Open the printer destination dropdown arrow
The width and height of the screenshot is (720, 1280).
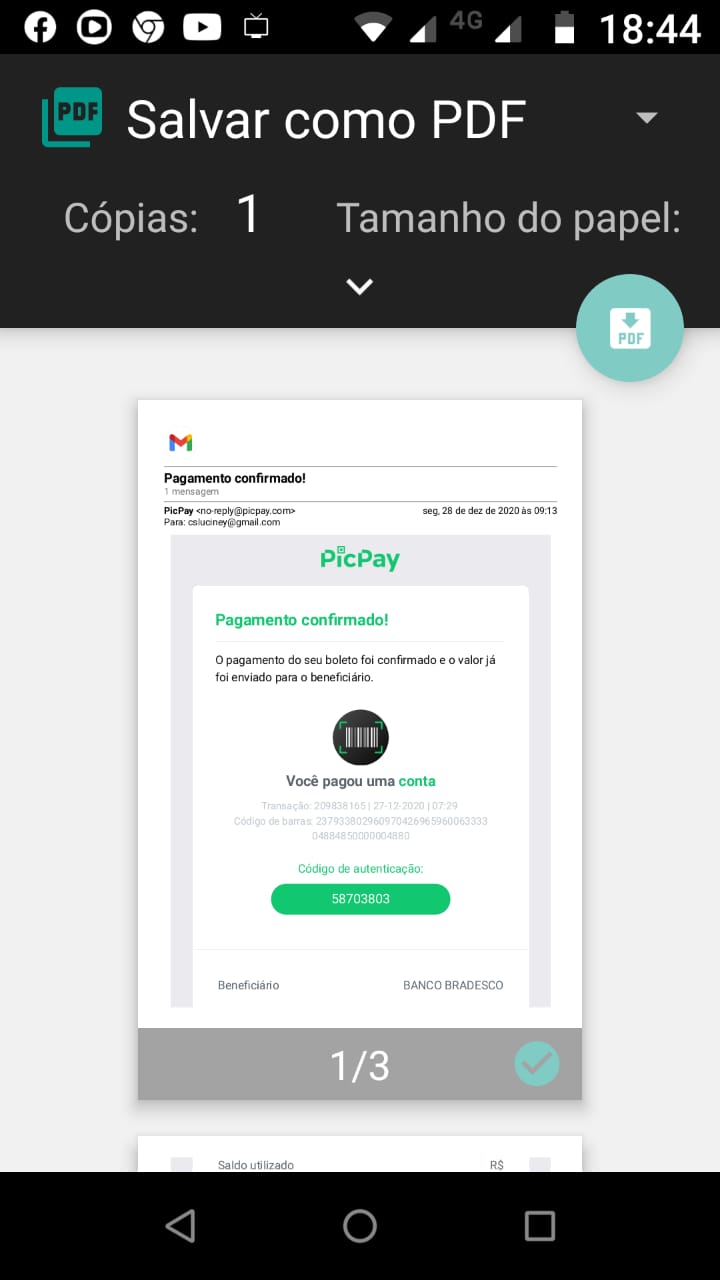(647, 118)
